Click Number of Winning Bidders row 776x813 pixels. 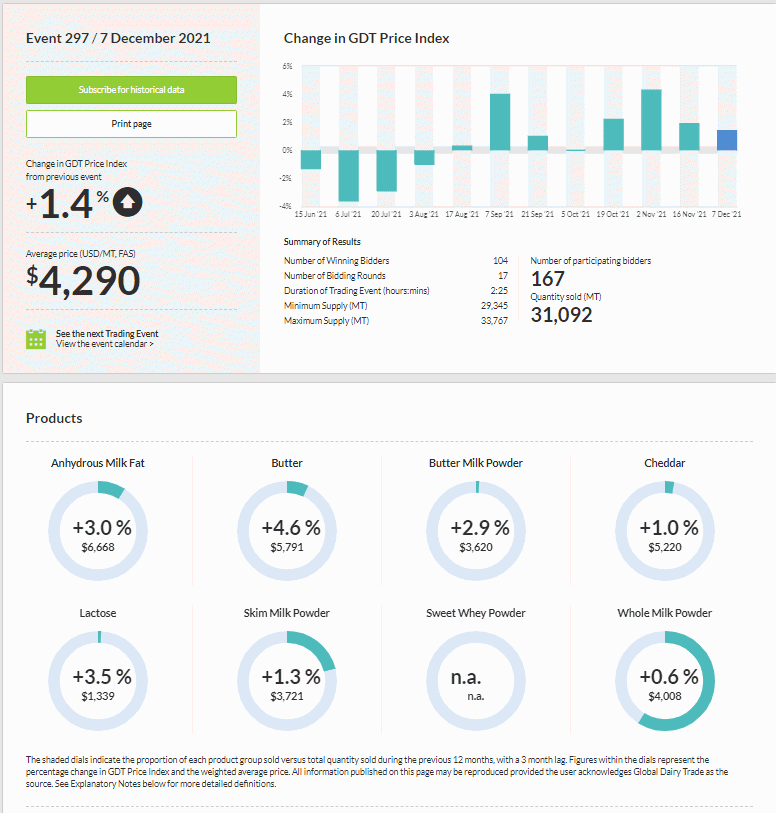396,261
